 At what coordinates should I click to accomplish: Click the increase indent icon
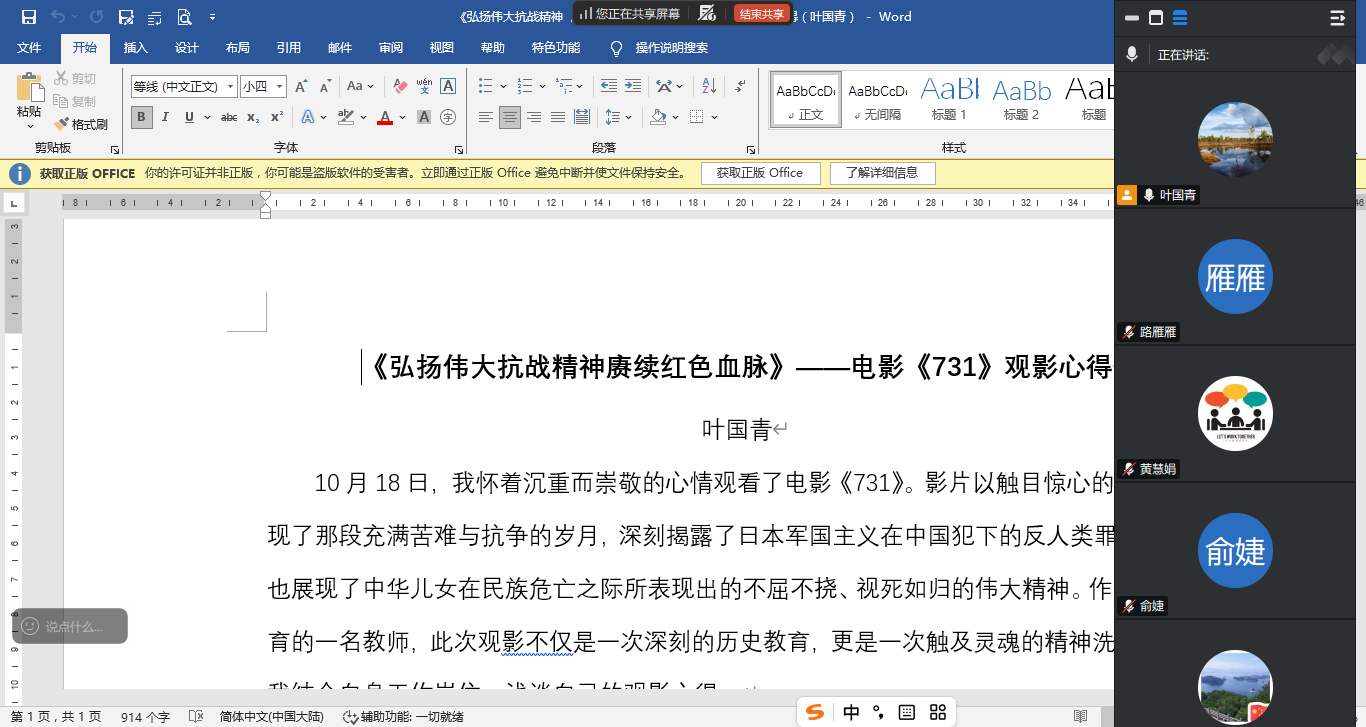point(632,86)
